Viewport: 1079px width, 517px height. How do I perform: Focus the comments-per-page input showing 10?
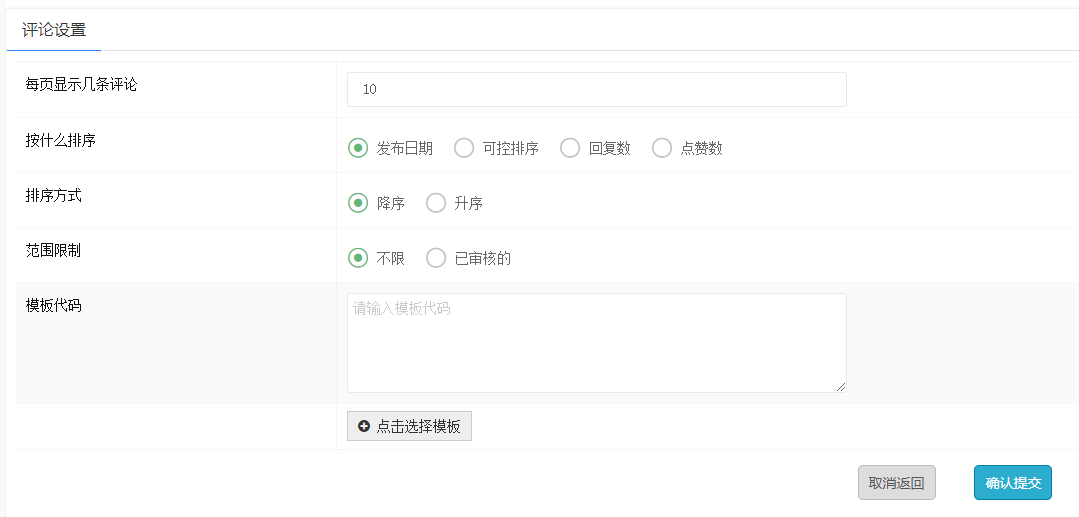(x=596, y=89)
